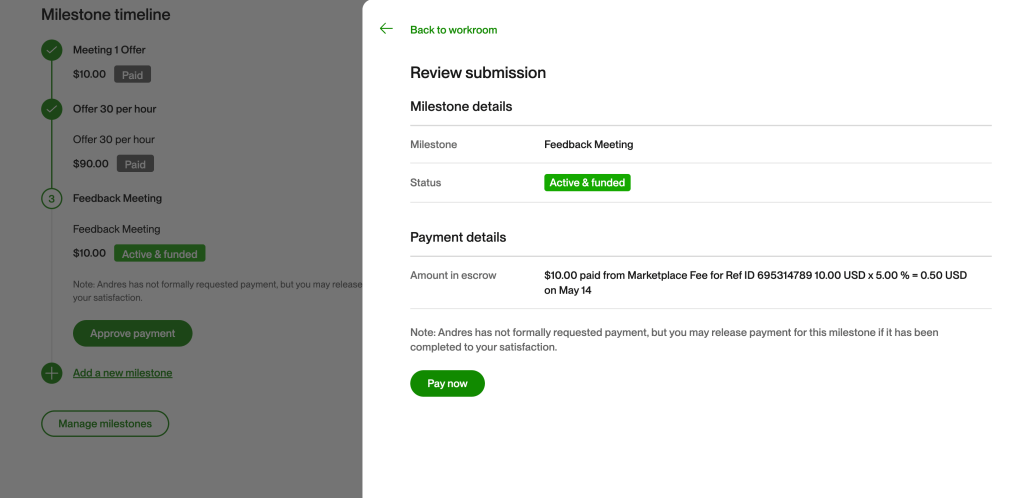Screen dimensions: 1023x498
Task: Open the Back to workroom link
Action: click(x=453, y=30)
